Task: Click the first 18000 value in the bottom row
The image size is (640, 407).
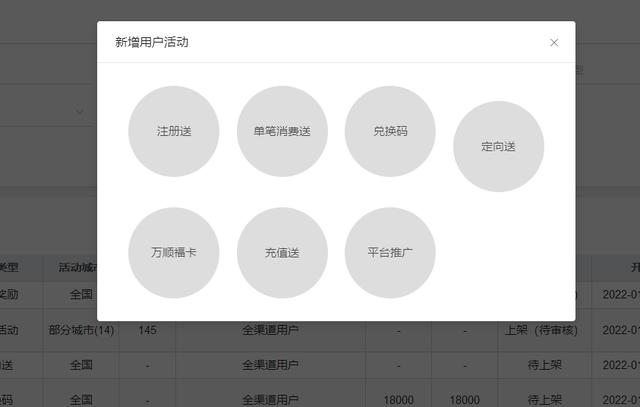Action: [x=398, y=398]
